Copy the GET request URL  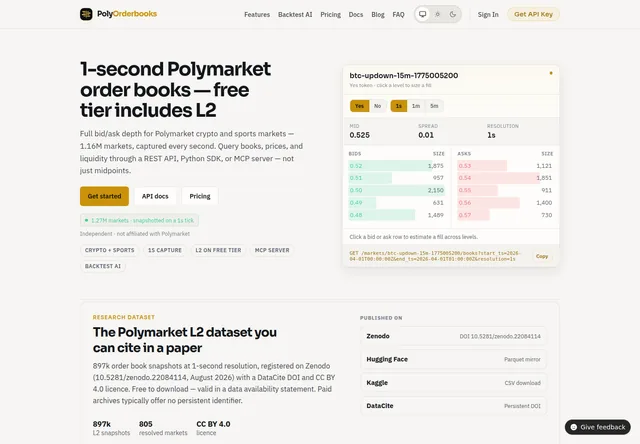click(x=542, y=256)
